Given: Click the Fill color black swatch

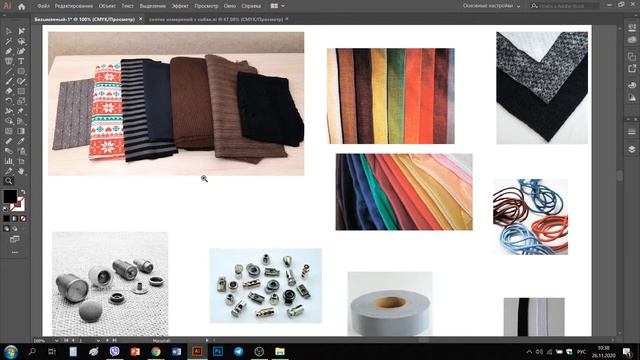Looking at the screenshot, I should point(10,197).
